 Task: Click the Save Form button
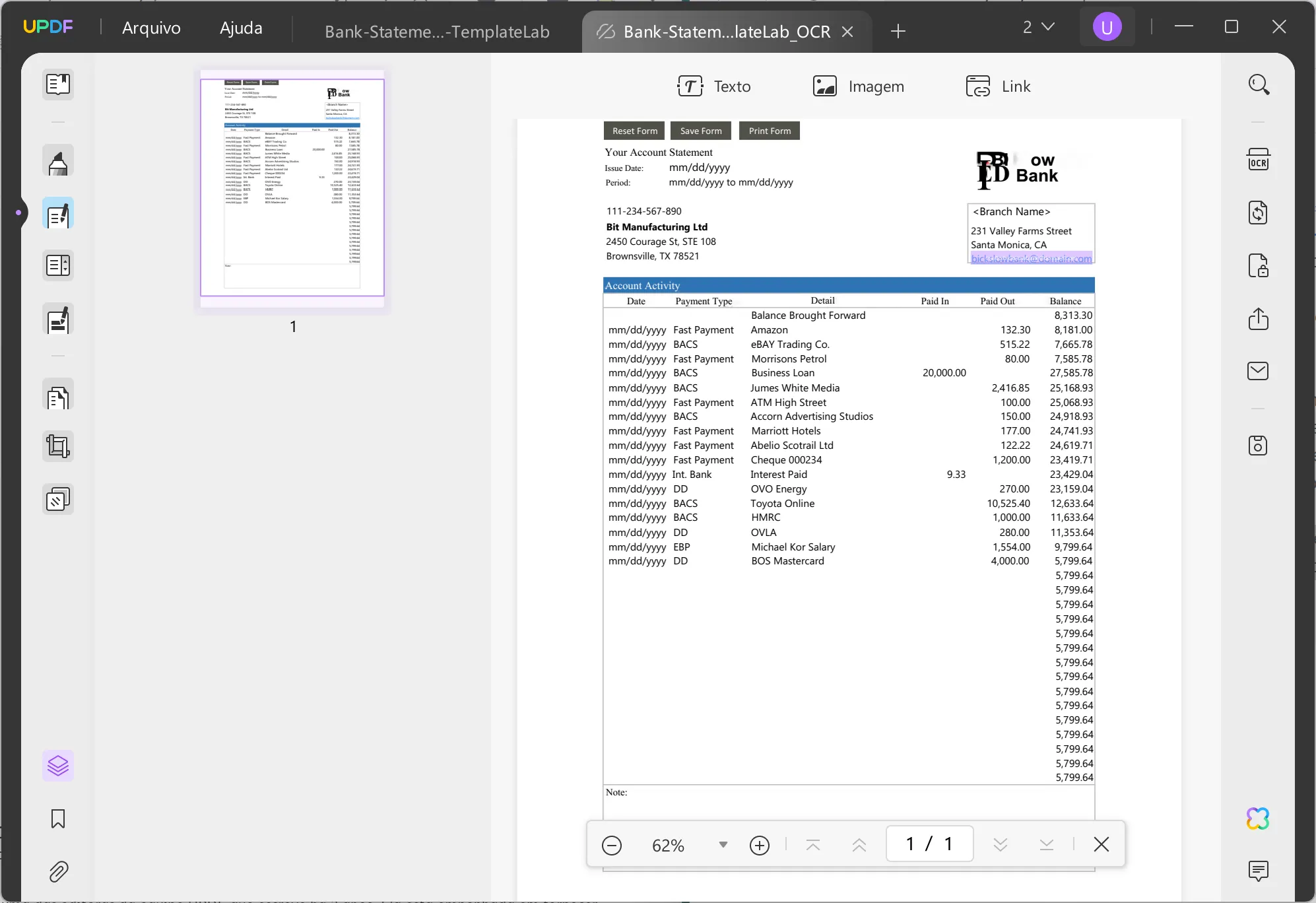701,131
